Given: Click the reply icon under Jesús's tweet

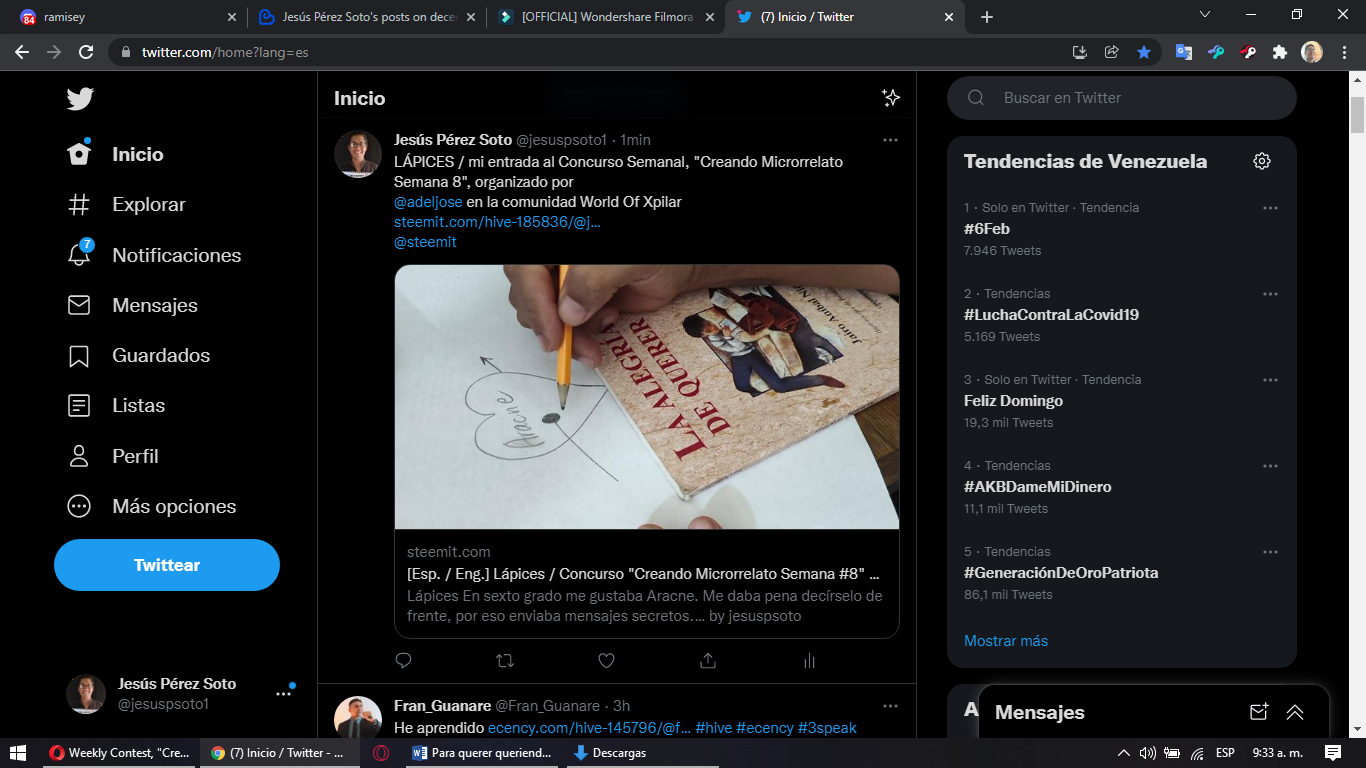Looking at the screenshot, I should pos(403,660).
